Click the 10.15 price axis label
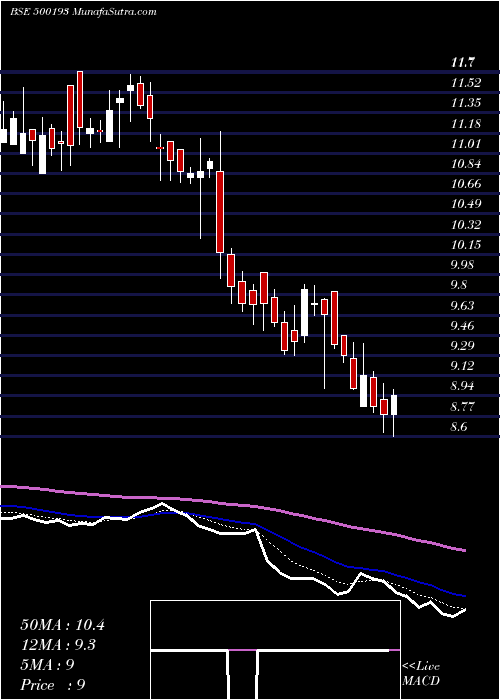The width and height of the screenshot is (500, 700). point(466,245)
